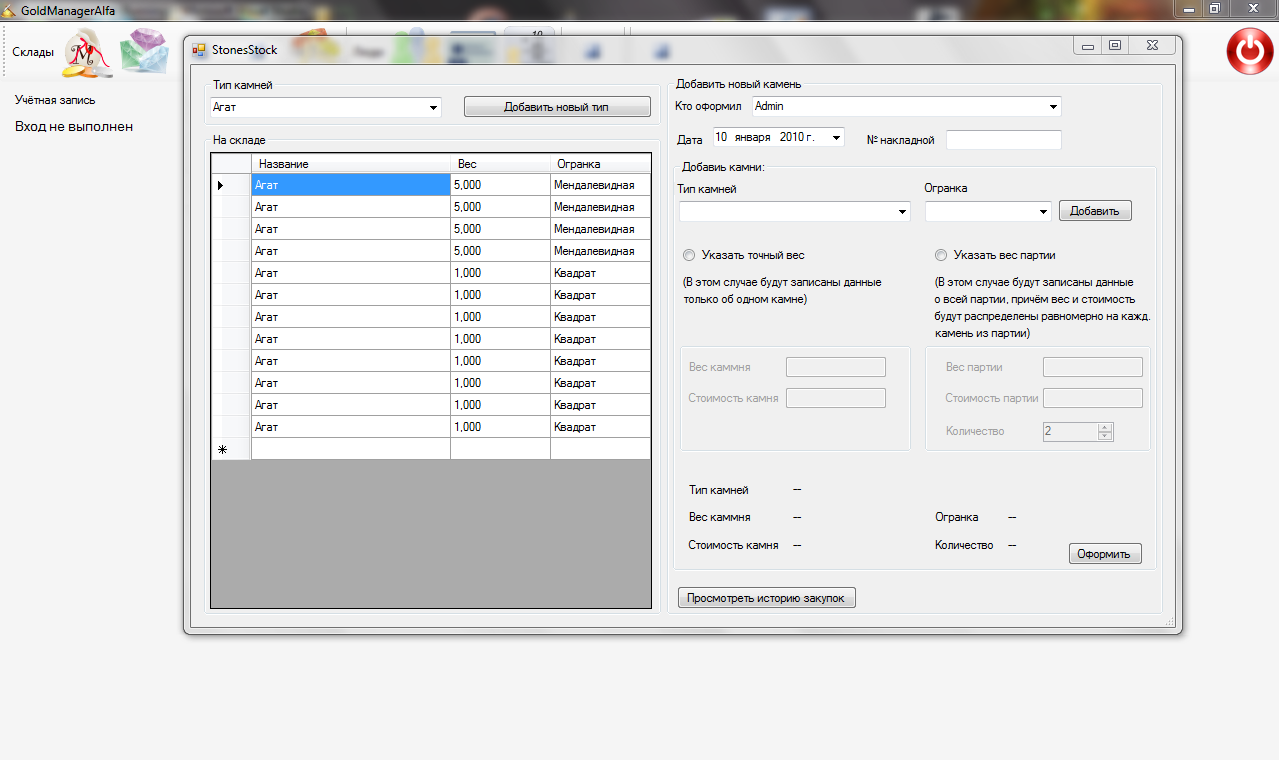Screen dimensions: 1279x760
Task: Click the GoldManagerAlfa title bar icon
Action: pyautogui.click(x=10, y=8)
